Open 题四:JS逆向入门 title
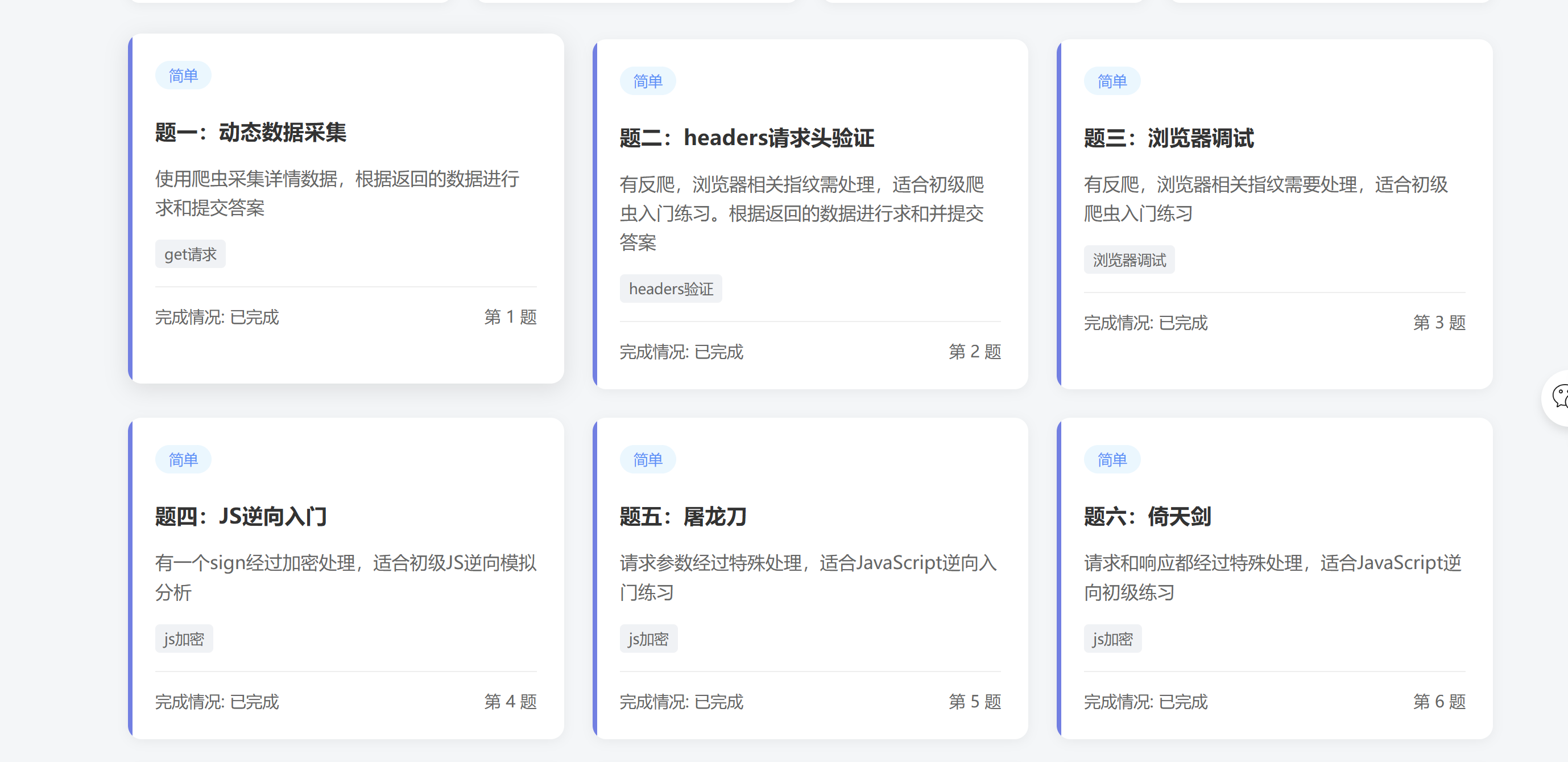Image resolution: width=1568 pixels, height=762 pixels. click(x=241, y=517)
